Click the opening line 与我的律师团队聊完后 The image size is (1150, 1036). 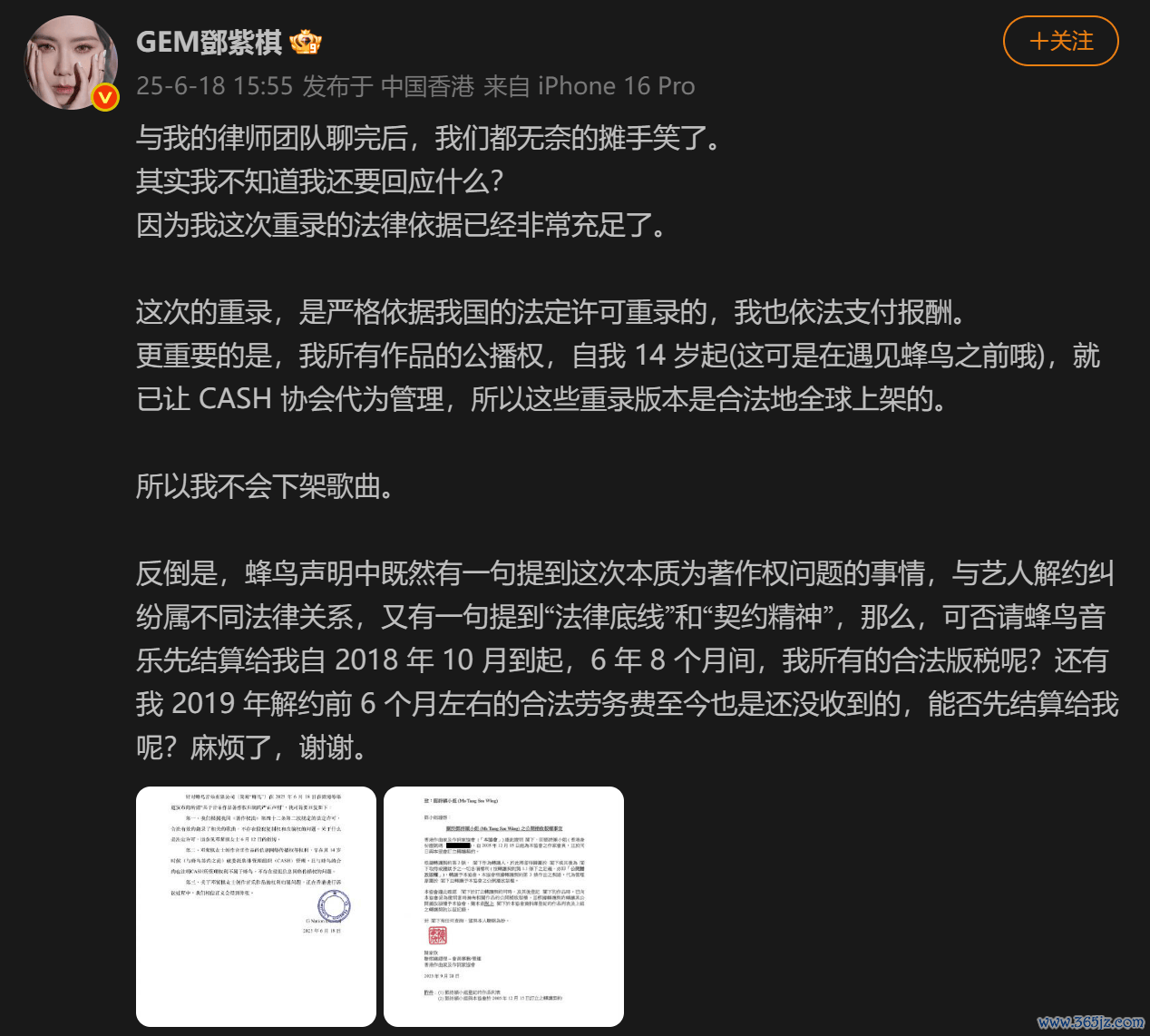coord(430,138)
